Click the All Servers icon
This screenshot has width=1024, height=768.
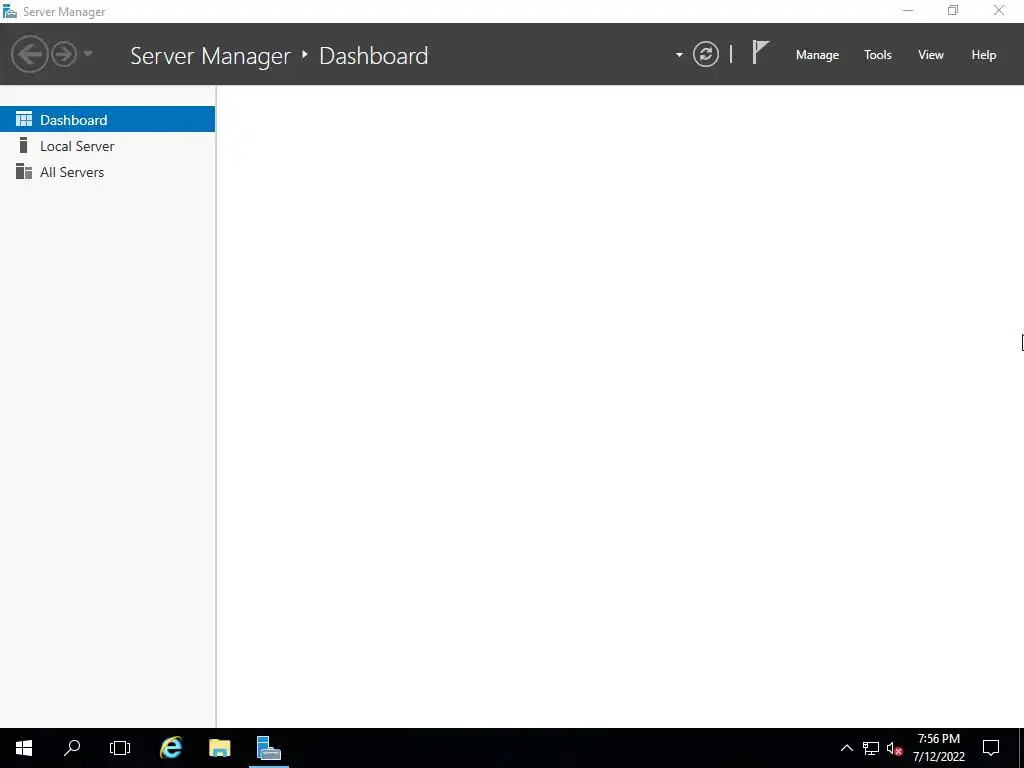pos(24,171)
